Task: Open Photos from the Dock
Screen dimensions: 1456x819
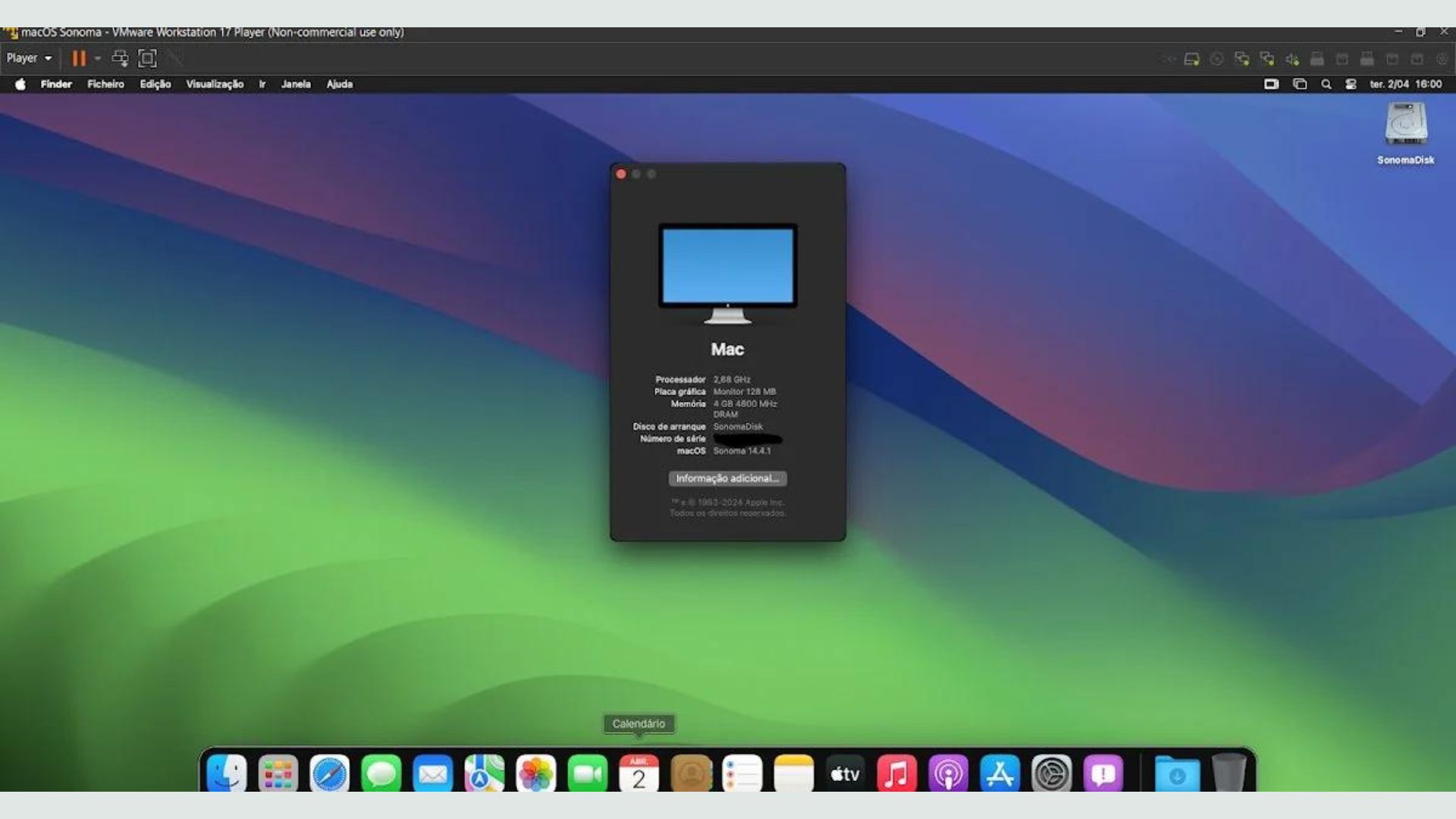Action: point(535,773)
